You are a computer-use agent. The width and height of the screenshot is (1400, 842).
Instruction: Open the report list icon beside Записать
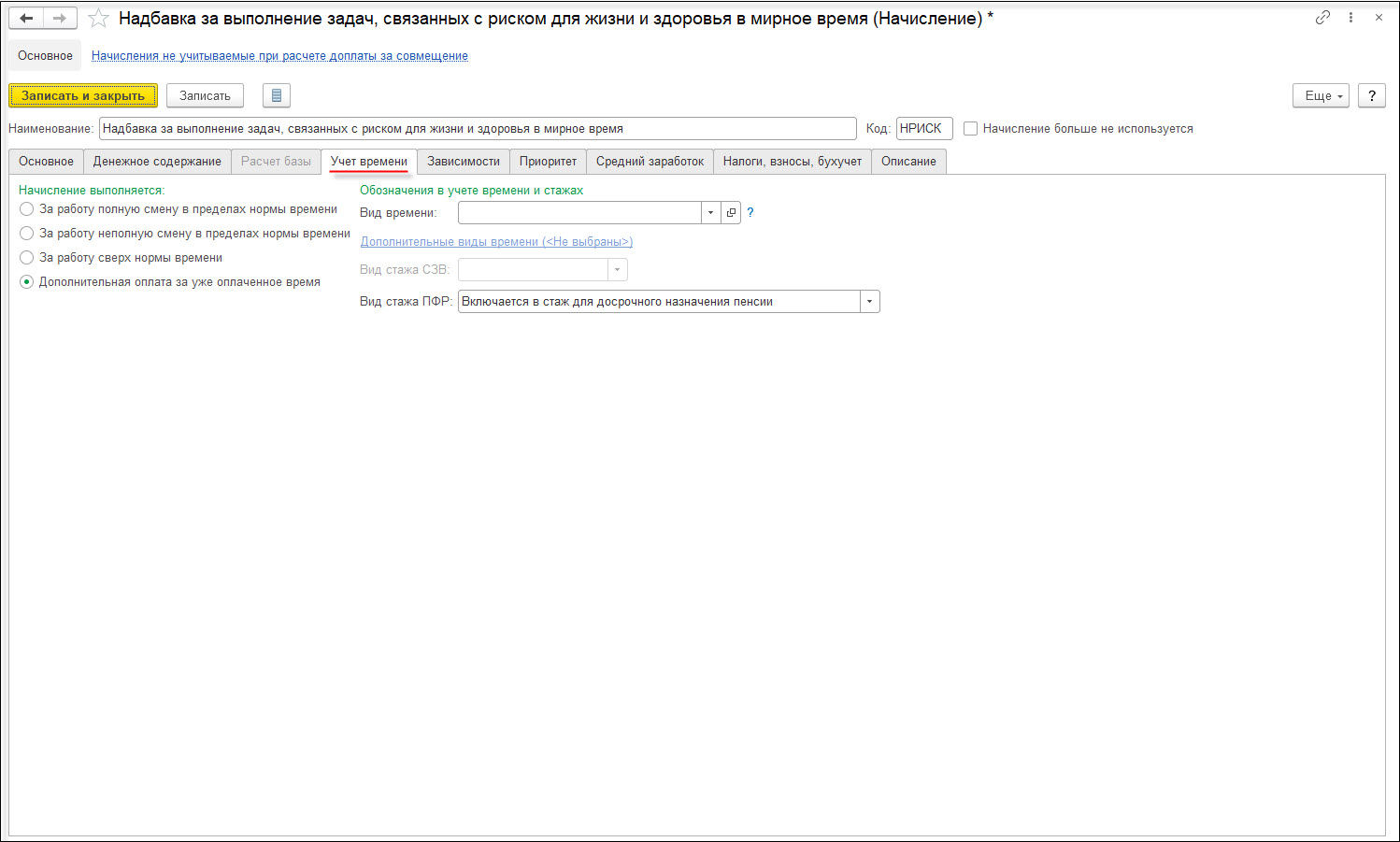pos(277,95)
